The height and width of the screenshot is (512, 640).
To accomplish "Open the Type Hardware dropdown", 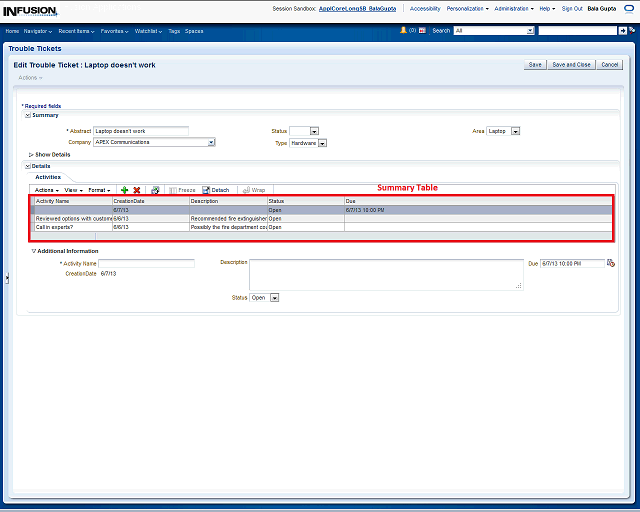I will coord(323,143).
